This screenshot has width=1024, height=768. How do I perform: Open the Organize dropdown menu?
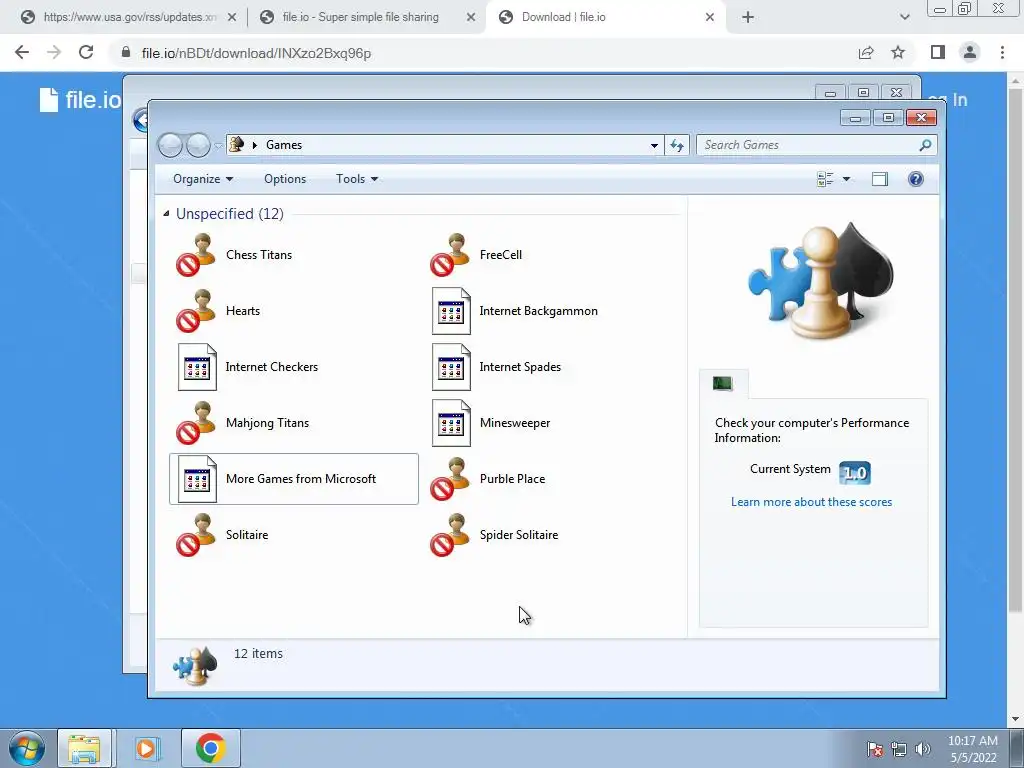(203, 179)
